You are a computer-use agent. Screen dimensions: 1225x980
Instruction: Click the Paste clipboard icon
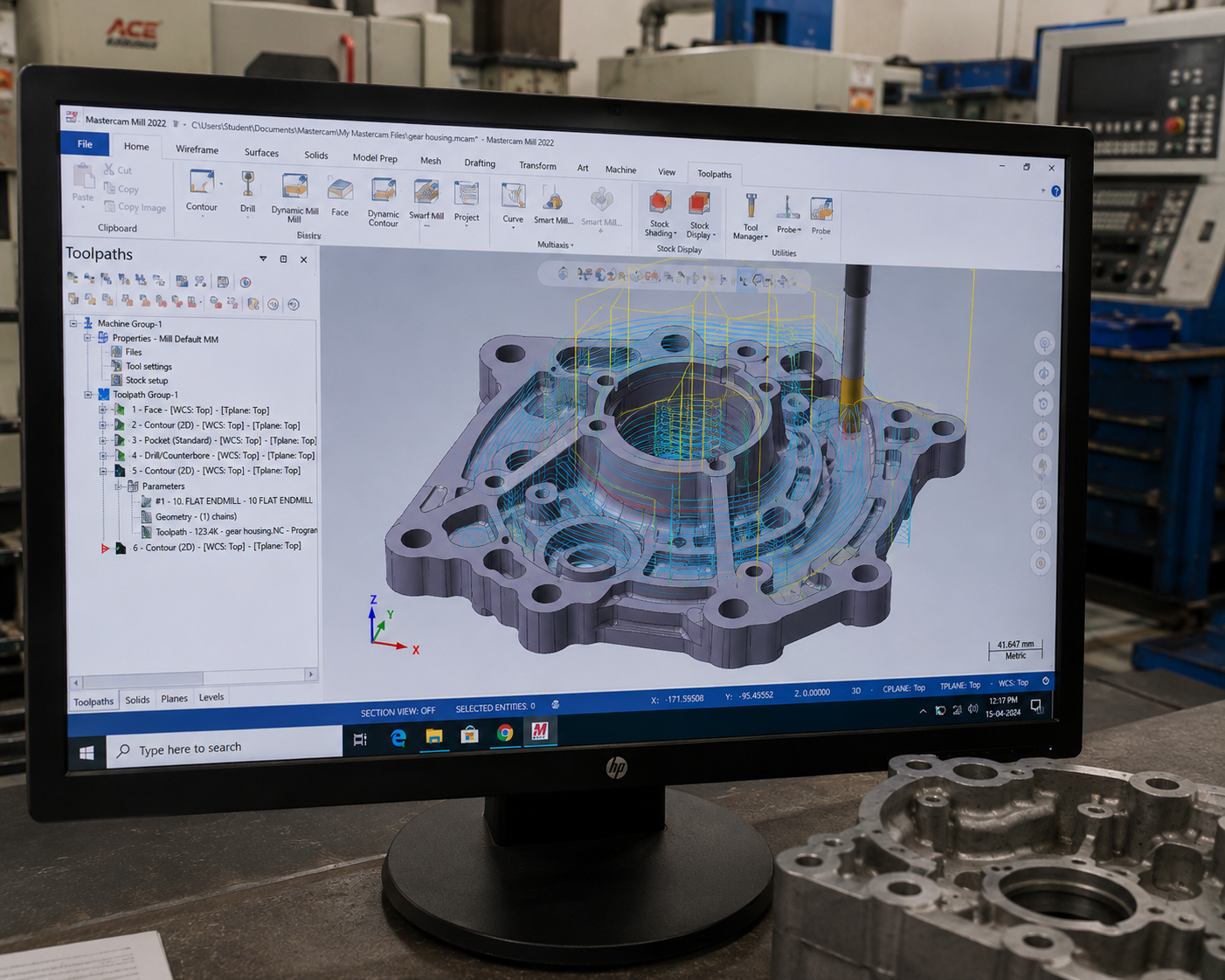(84, 177)
